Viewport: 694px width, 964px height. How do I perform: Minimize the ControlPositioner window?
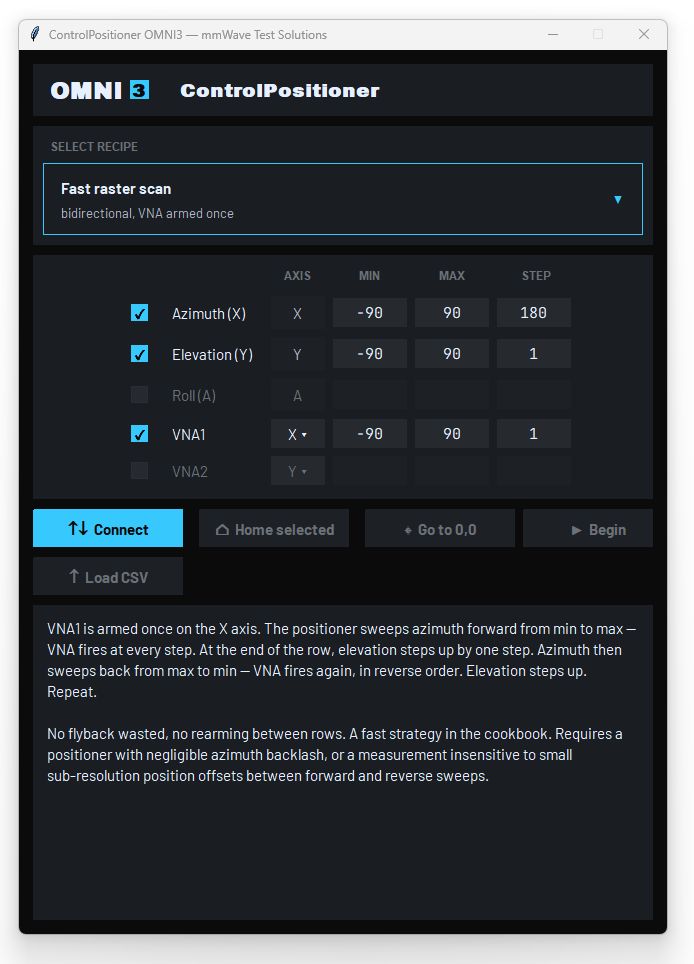[x=553, y=34]
